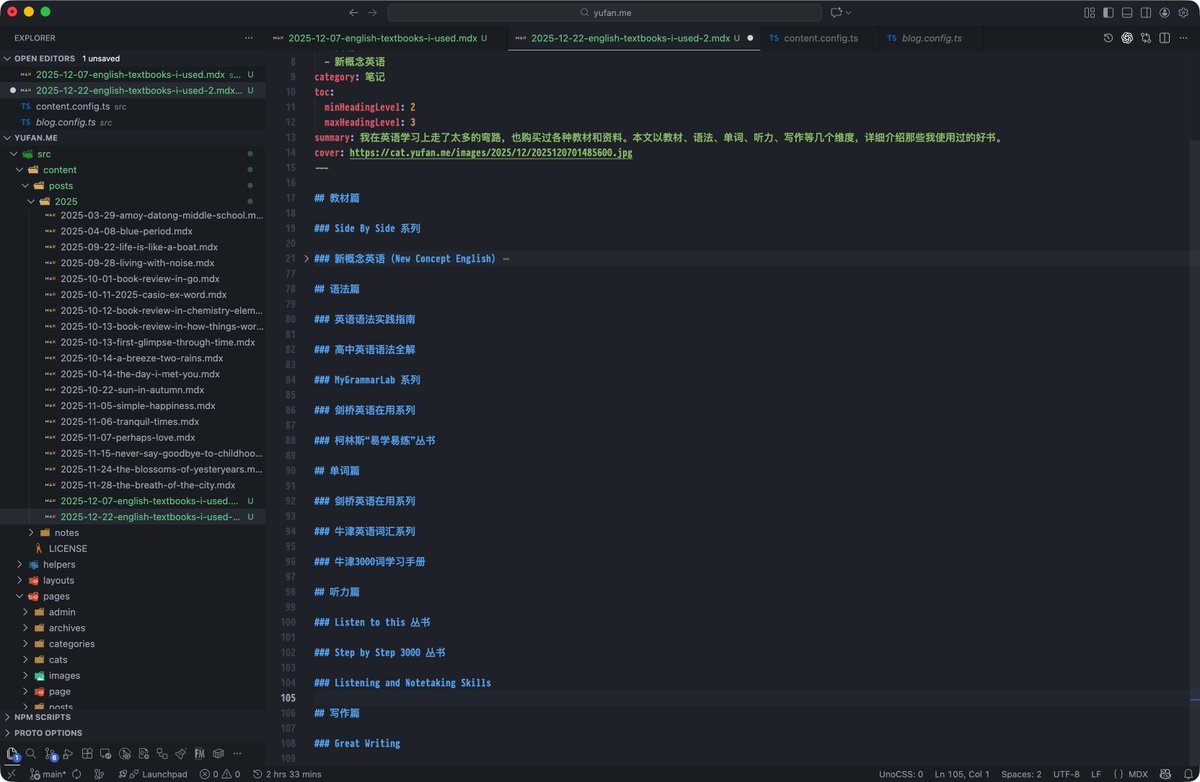Click the yufan.me command center search box

click(x=604, y=12)
